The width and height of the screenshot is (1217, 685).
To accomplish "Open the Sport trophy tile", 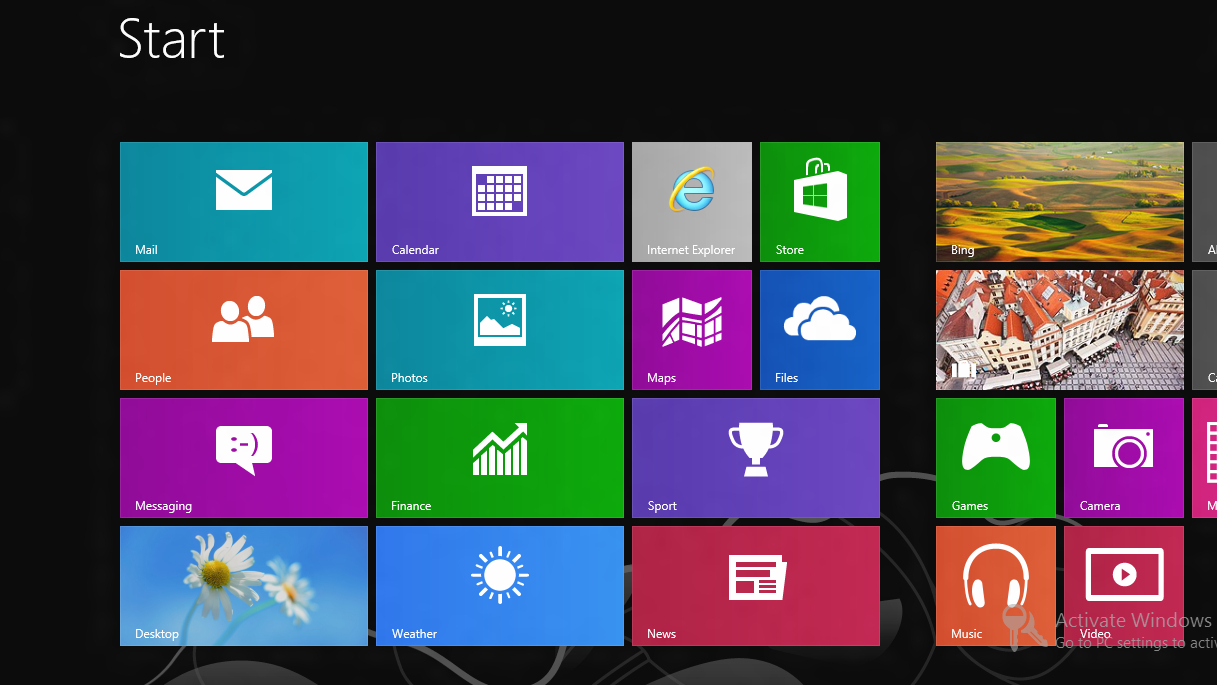I will coord(755,457).
